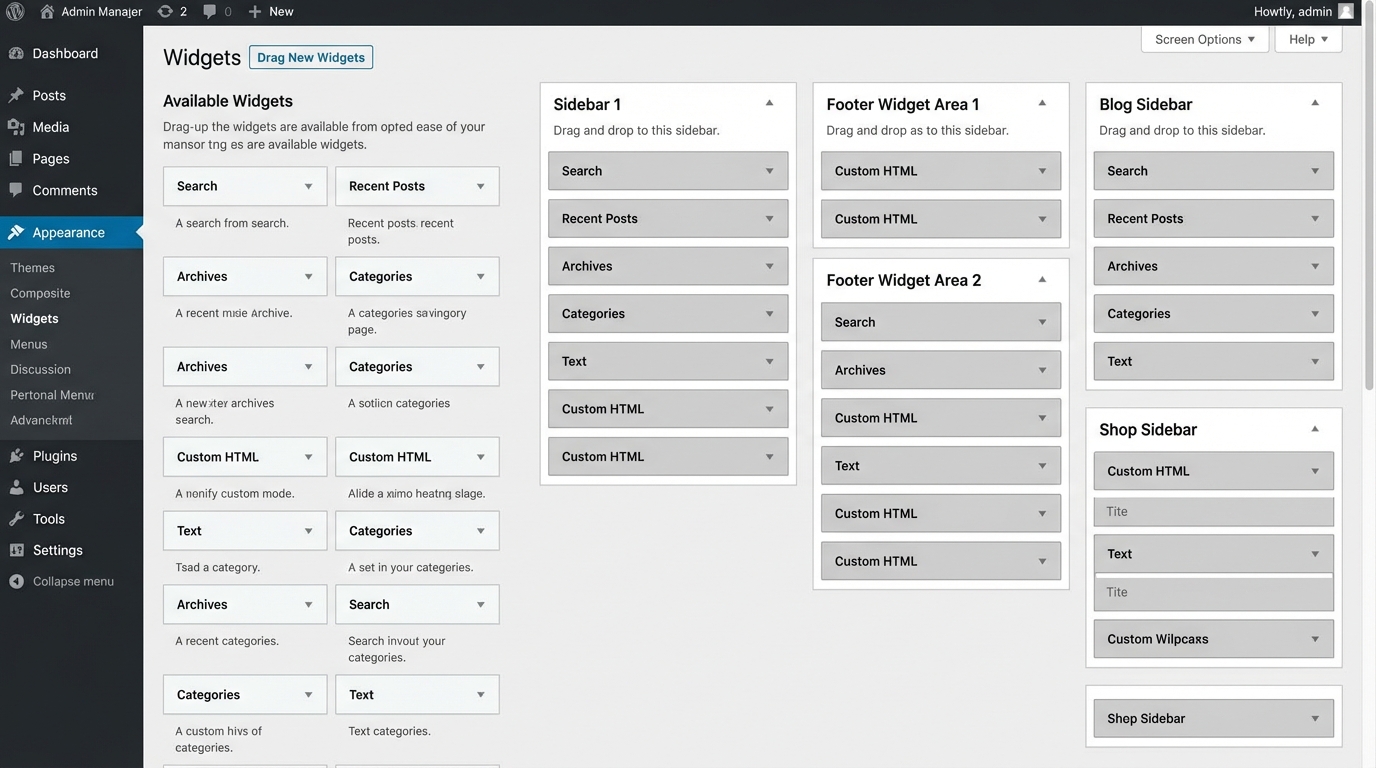1376x768 pixels.
Task: Select the Tools icon
Action: pyautogui.click(x=17, y=518)
